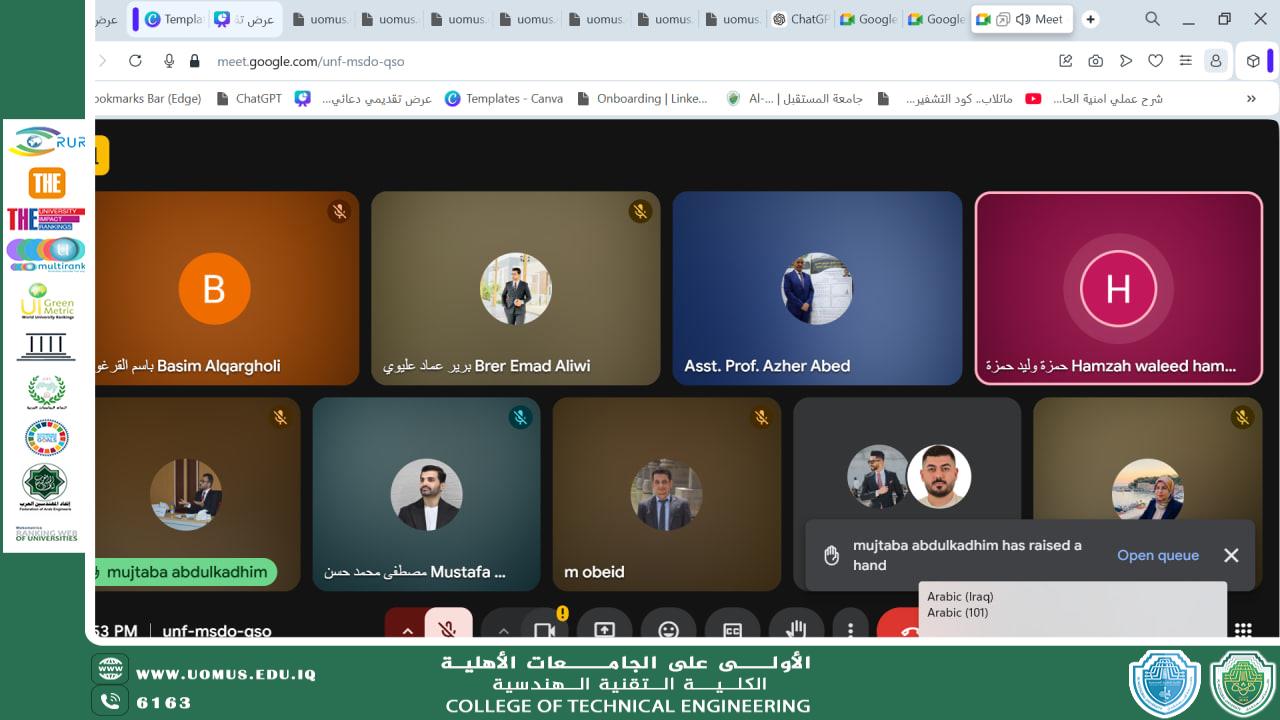The width and height of the screenshot is (1280, 720).
Task: Open queue link in raised hand notification
Action: coord(1157,555)
